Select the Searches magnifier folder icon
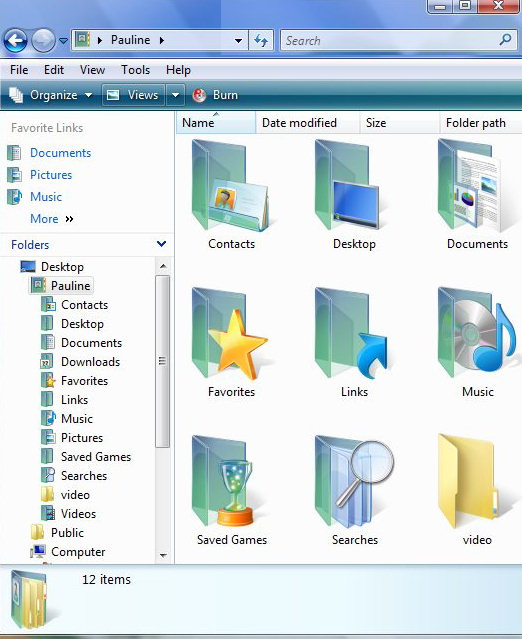The width and height of the screenshot is (522, 639). [x=354, y=482]
